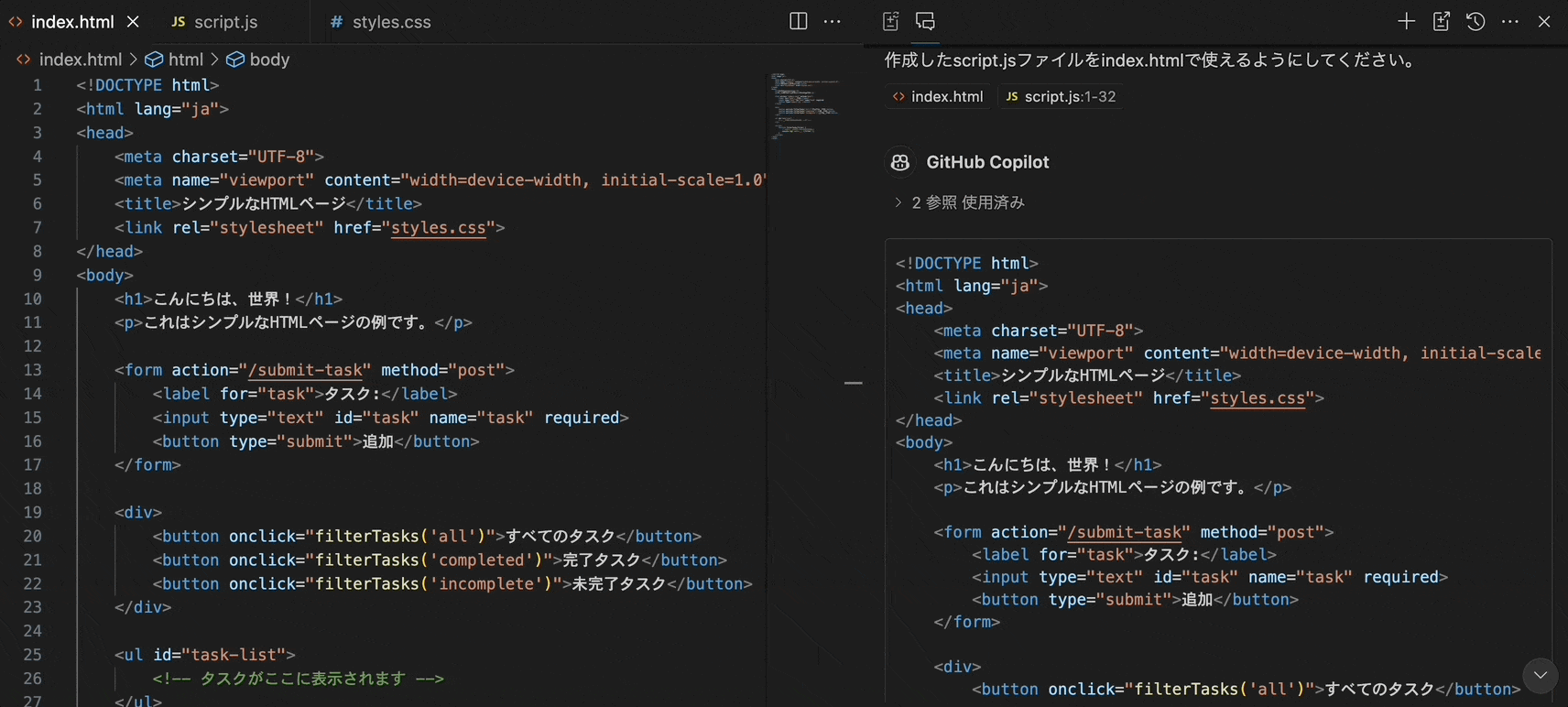Viewport: 1568px width, 707px height.
Task: Click the GitHub Copilot name label
Action: click(x=987, y=162)
